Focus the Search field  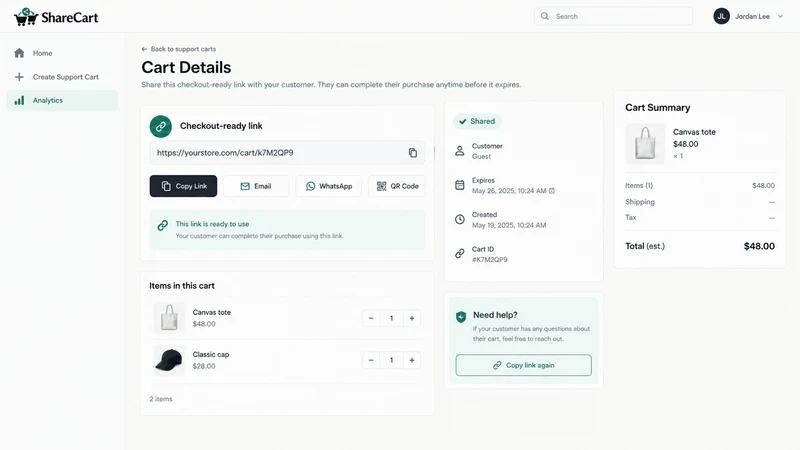(x=613, y=16)
